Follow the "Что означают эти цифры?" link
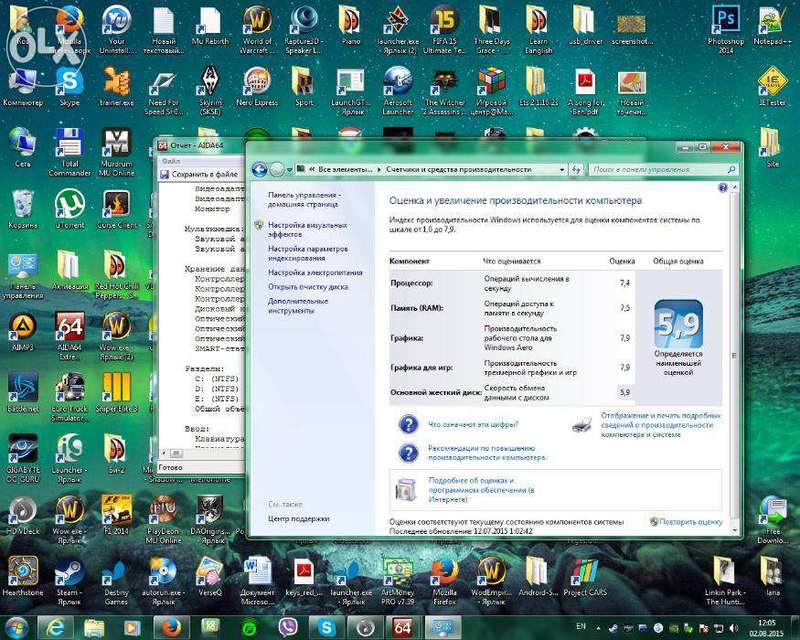 (x=473, y=424)
